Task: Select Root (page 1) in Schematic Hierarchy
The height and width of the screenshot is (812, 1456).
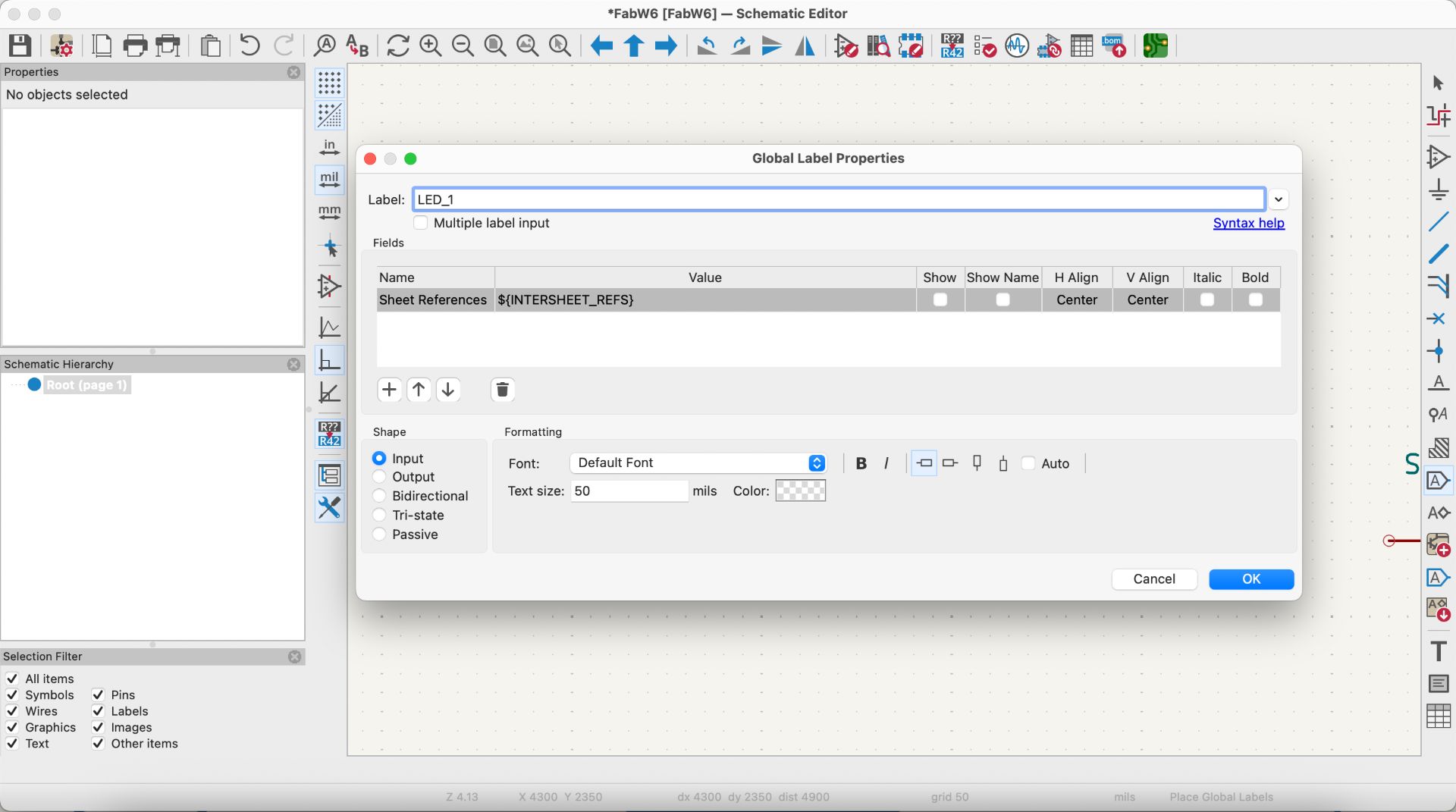Action: (x=86, y=385)
